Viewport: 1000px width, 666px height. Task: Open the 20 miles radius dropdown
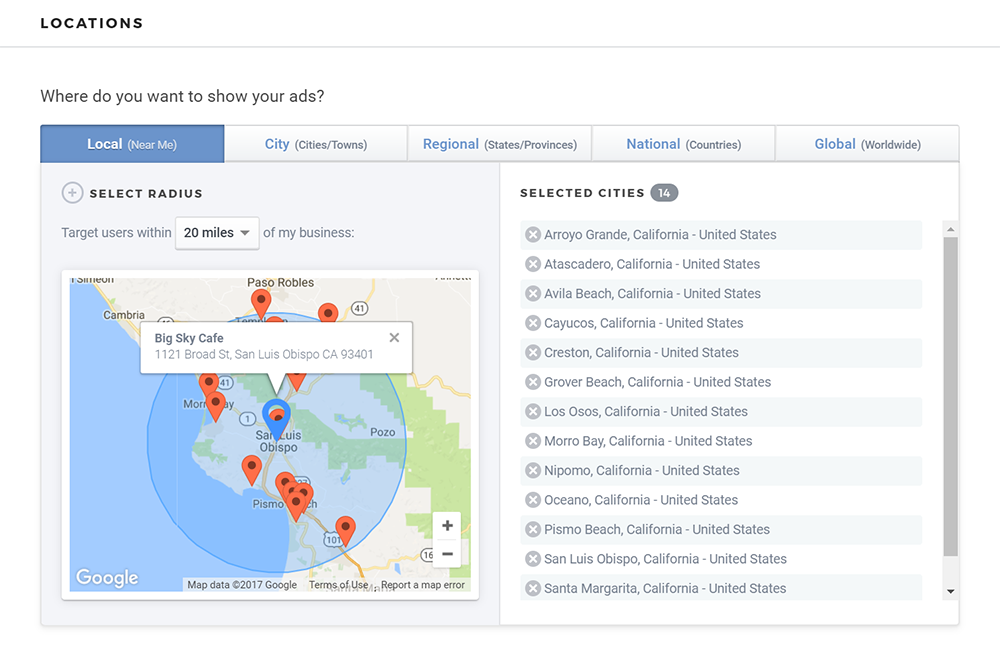tap(217, 232)
